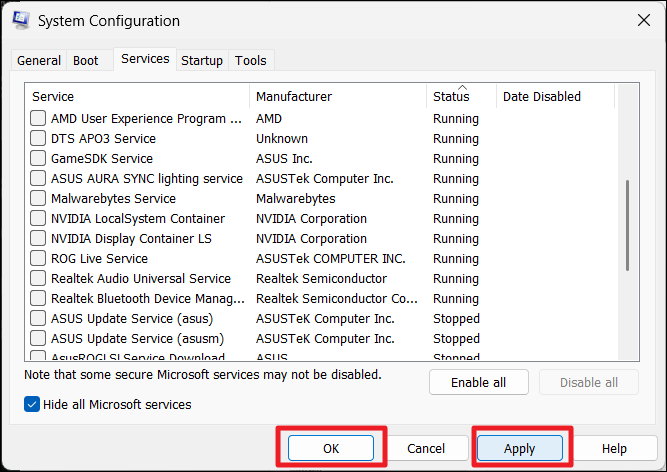Viewport: 667px width, 472px height.
Task: Enable the NVIDIA LocalSystem Container checkbox
Action: [x=38, y=219]
